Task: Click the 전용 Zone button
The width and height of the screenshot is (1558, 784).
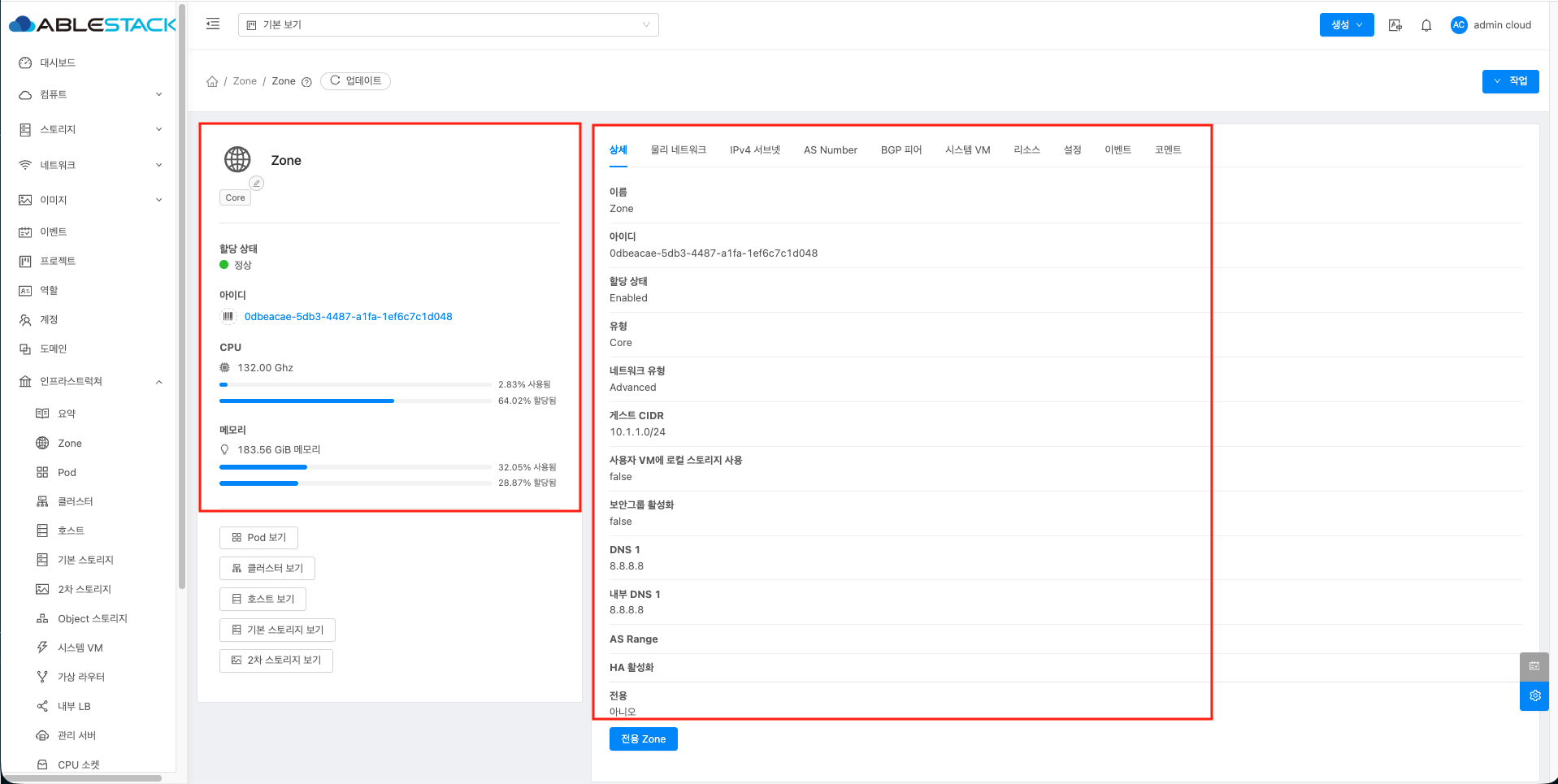Action: click(643, 739)
